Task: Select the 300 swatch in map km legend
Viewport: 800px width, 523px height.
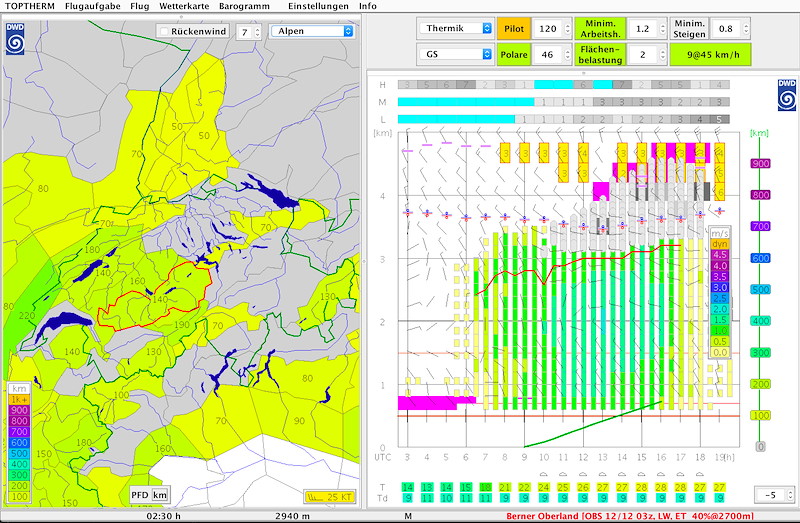Action: [x=19, y=475]
